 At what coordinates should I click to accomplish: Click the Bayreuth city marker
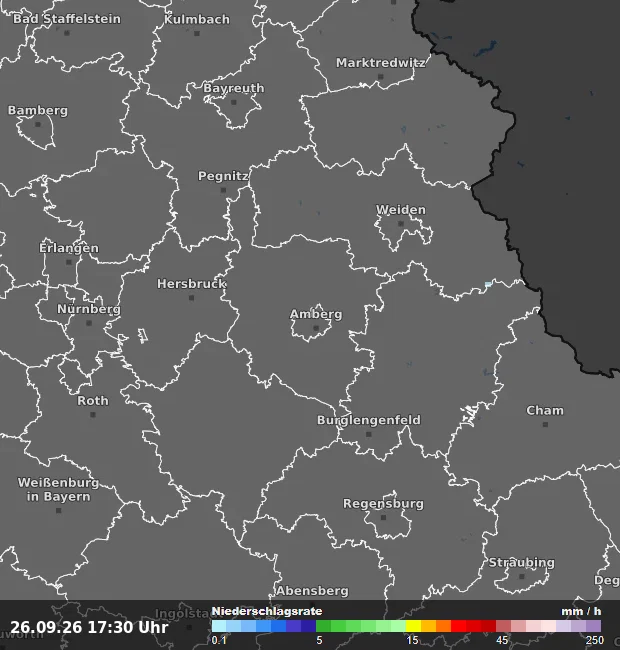(234, 102)
